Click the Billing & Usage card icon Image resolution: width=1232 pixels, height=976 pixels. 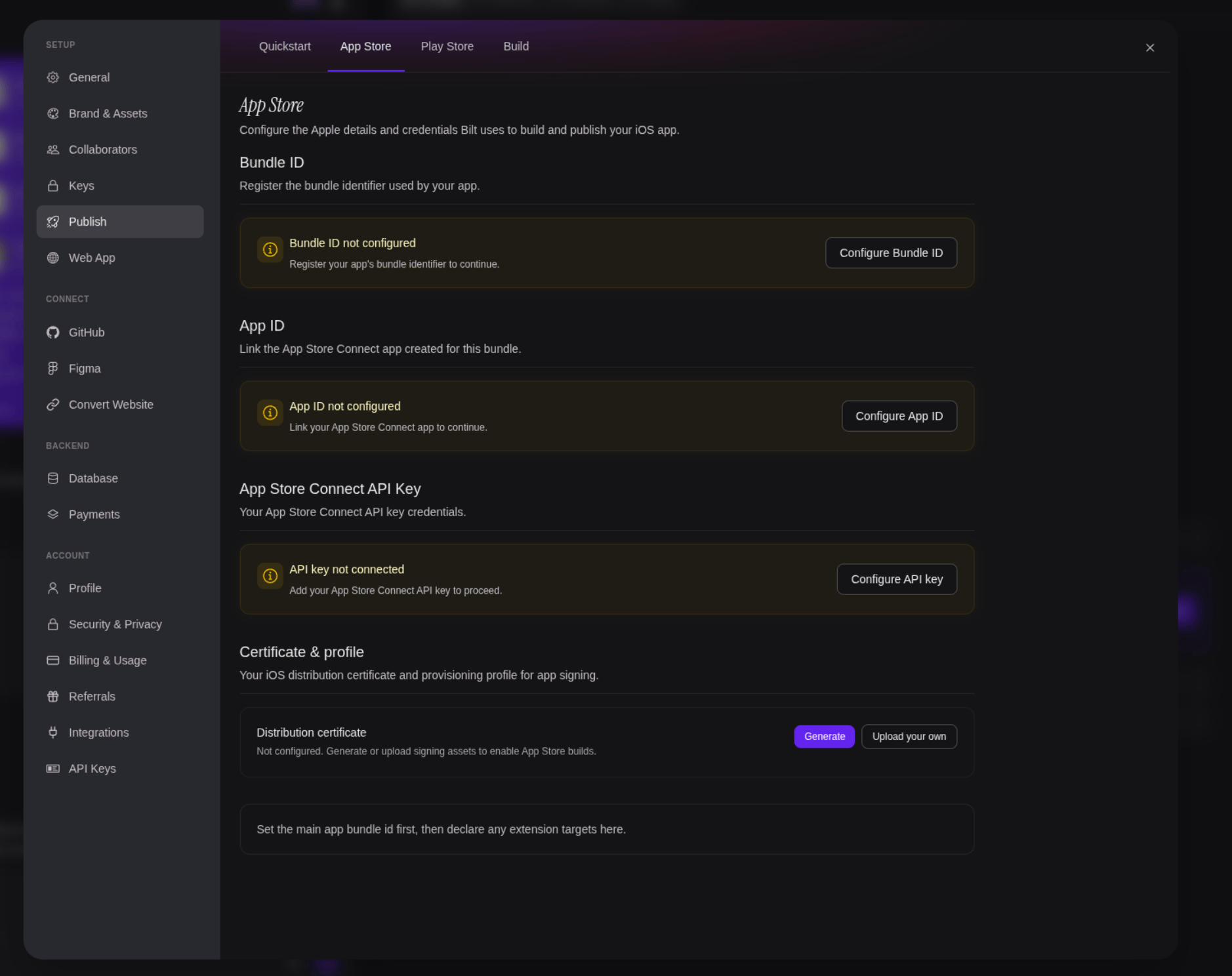(x=53, y=661)
